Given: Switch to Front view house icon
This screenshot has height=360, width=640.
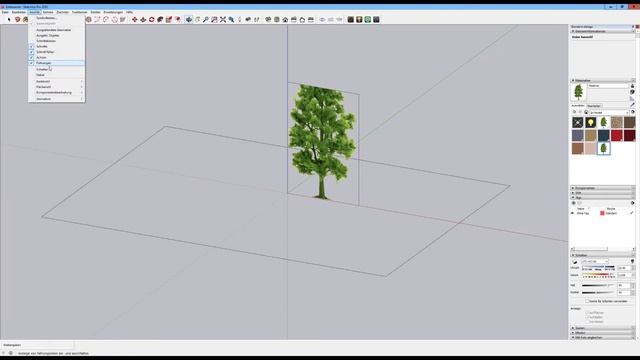Looking at the screenshot, I should click(x=285, y=19).
